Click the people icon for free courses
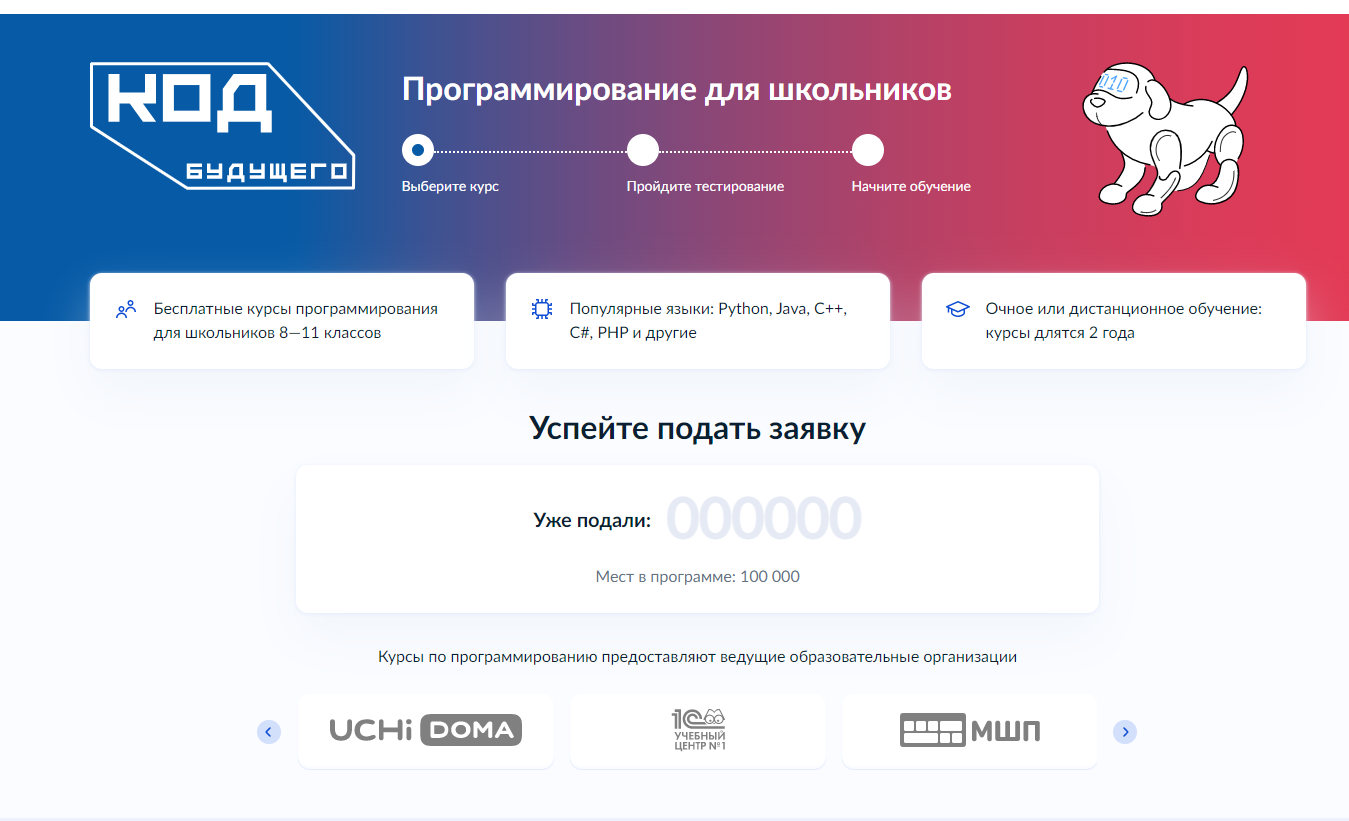This screenshot has height=821, width=1349. click(x=125, y=310)
